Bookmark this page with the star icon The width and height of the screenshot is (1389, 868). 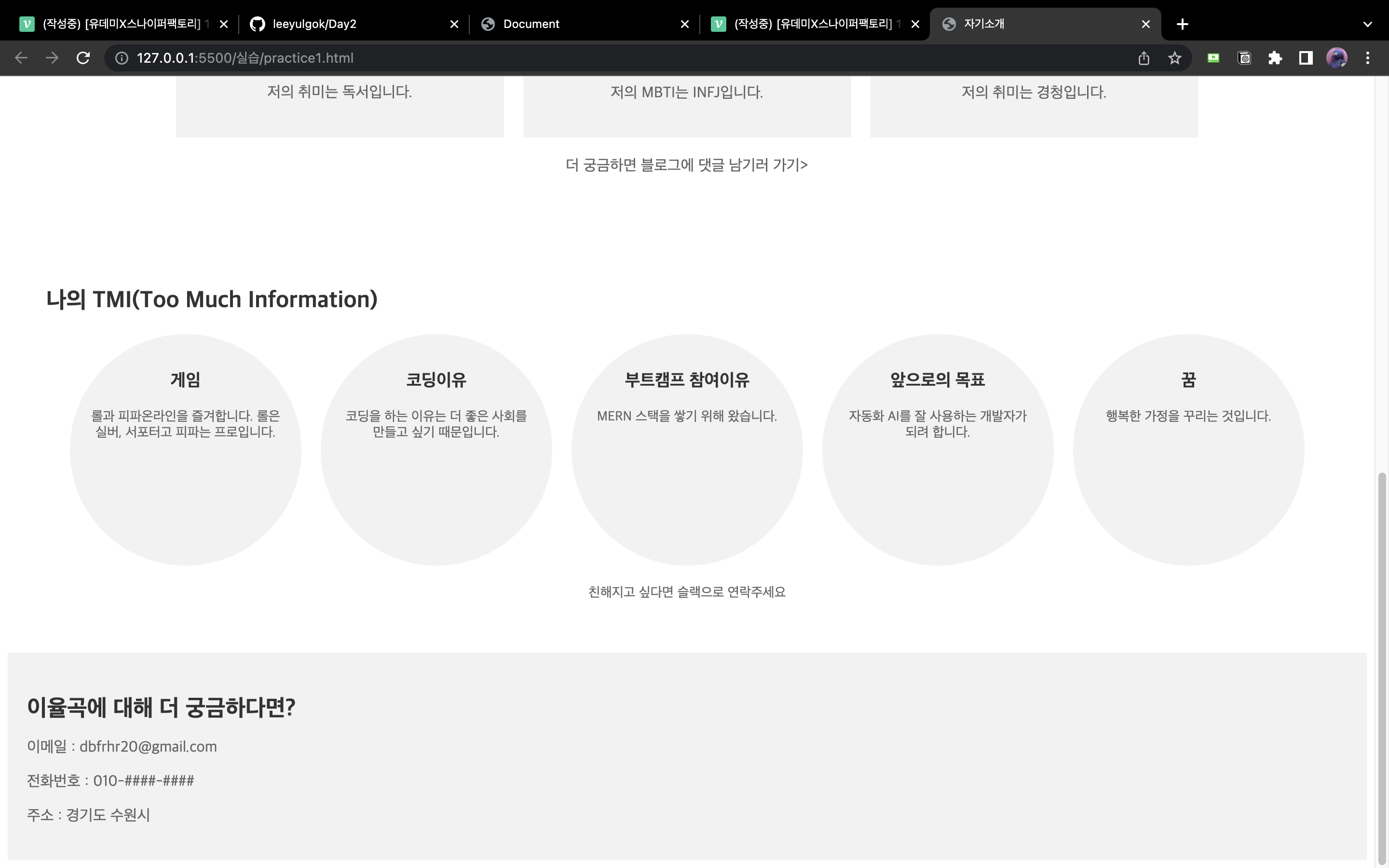point(1174,58)
